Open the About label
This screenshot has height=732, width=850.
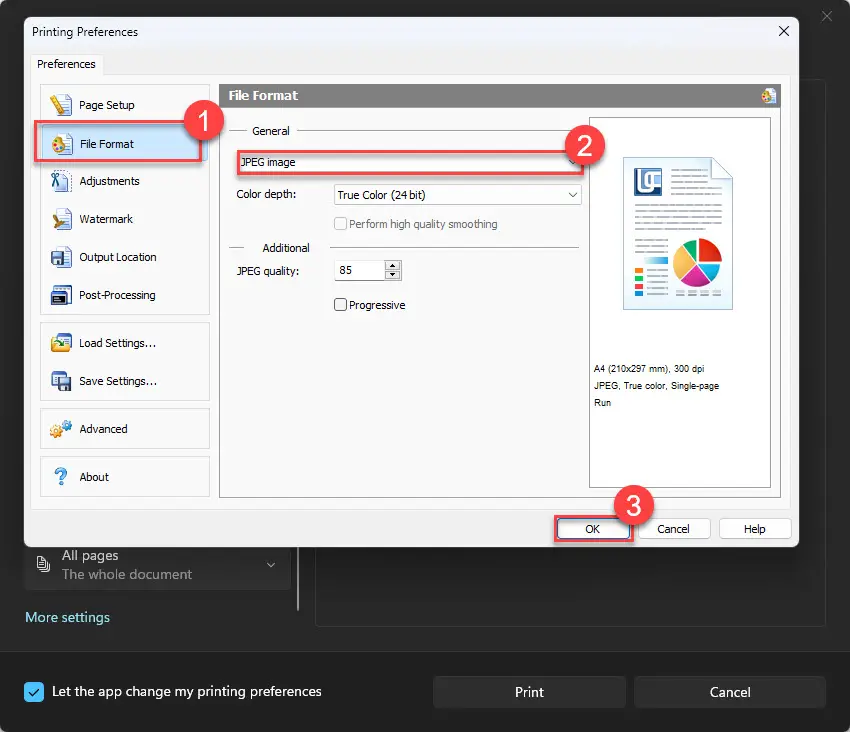point(94,477)
